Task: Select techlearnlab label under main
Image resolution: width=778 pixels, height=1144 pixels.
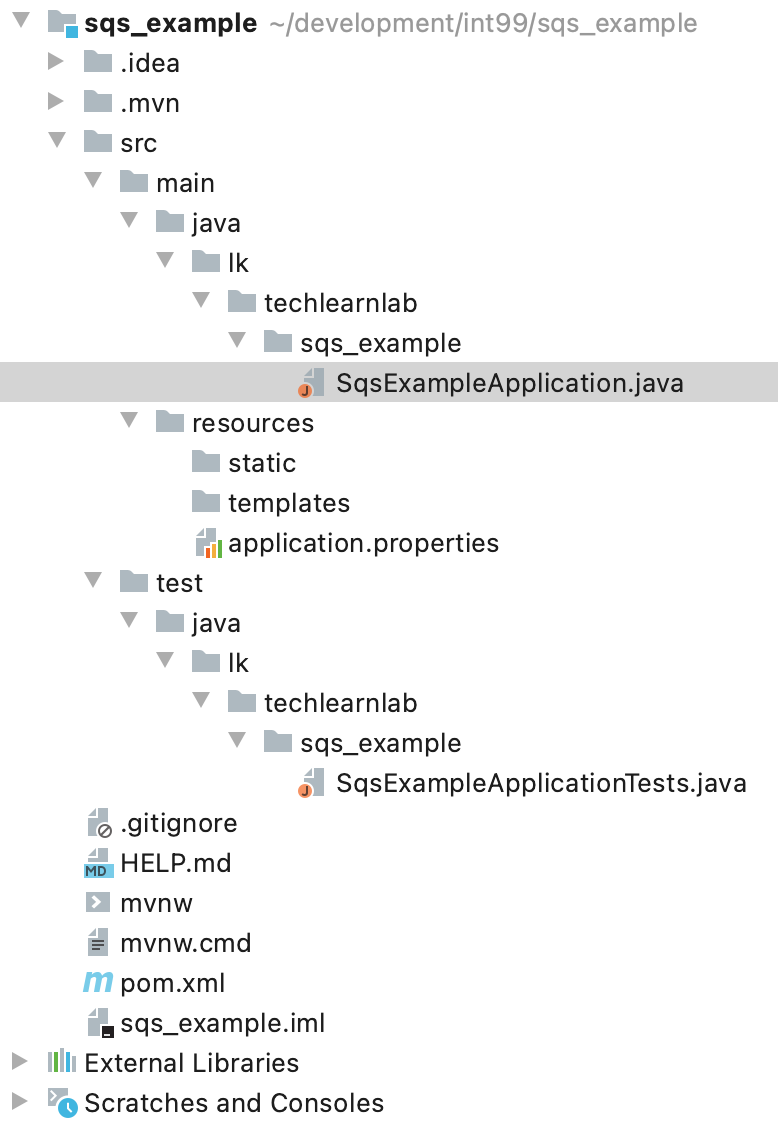Action: click(x=341, y=303)
